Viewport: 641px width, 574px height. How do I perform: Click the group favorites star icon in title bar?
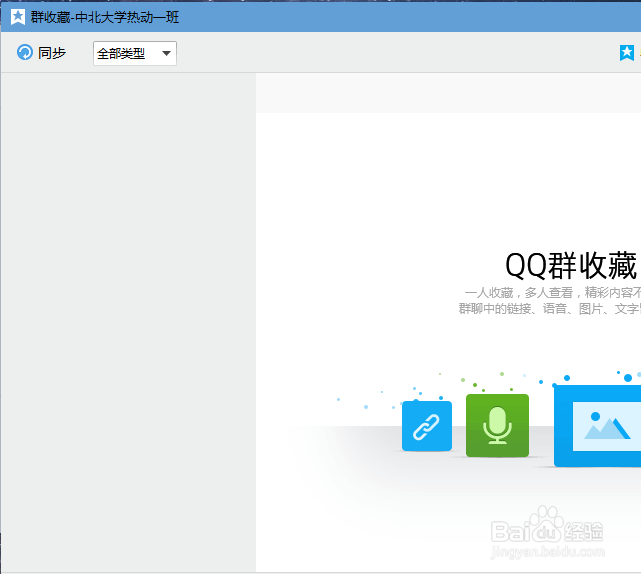point(18,17)
